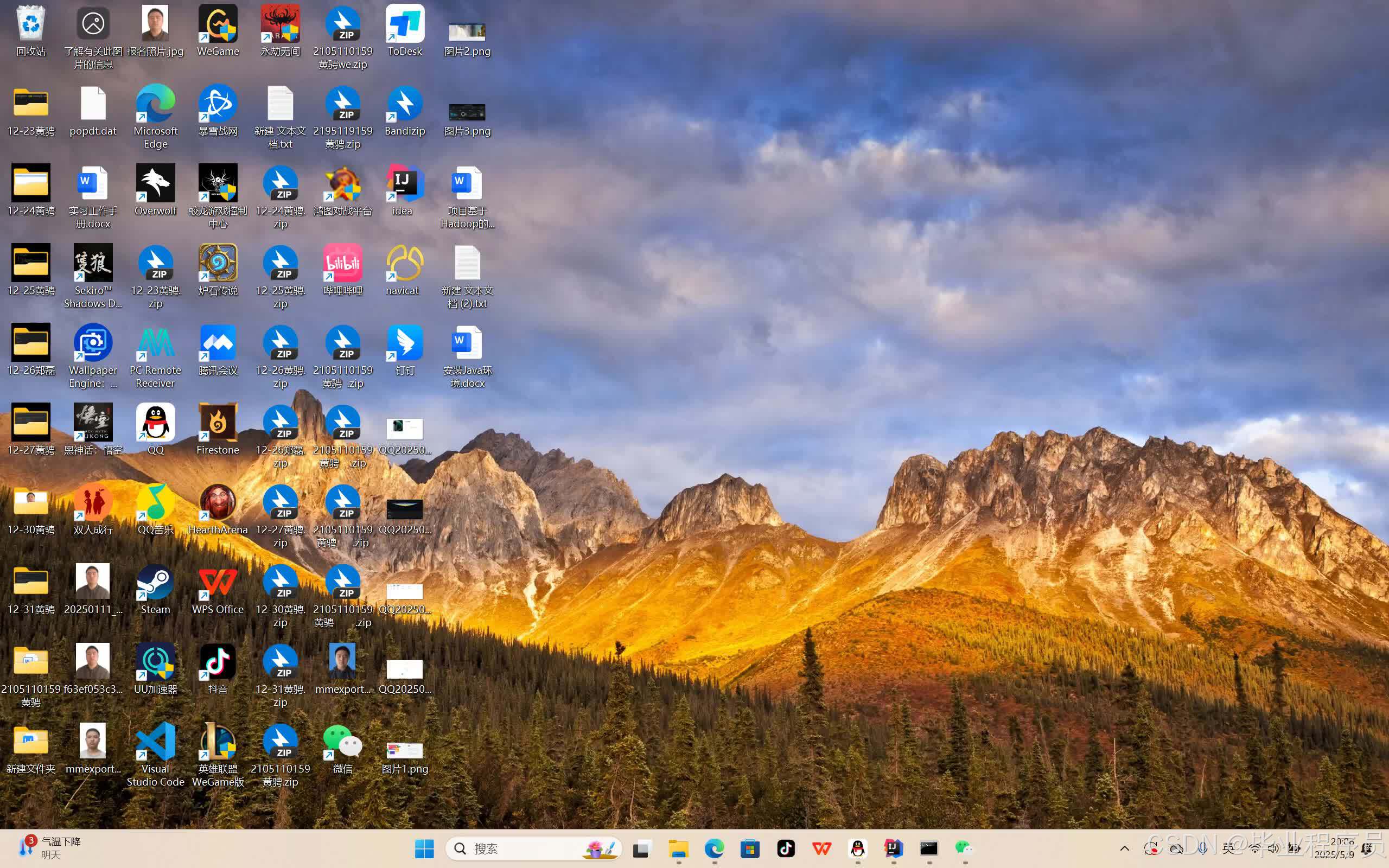Select the 蛟龙游戏控制中心 shortcut
The image size is (1389, 868).
tap(218, 197)
